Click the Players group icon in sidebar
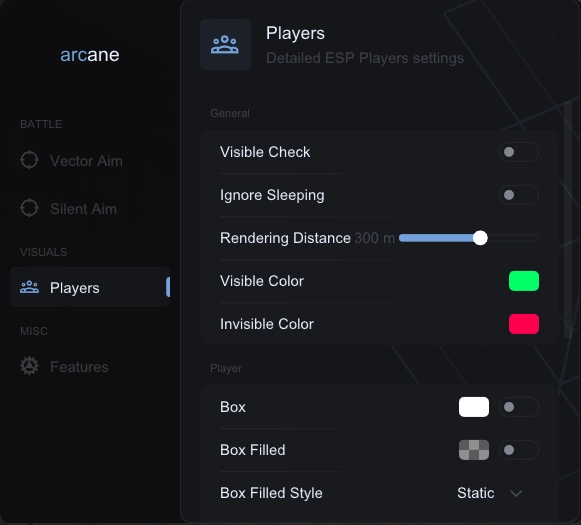 click(x=29, y=287)
